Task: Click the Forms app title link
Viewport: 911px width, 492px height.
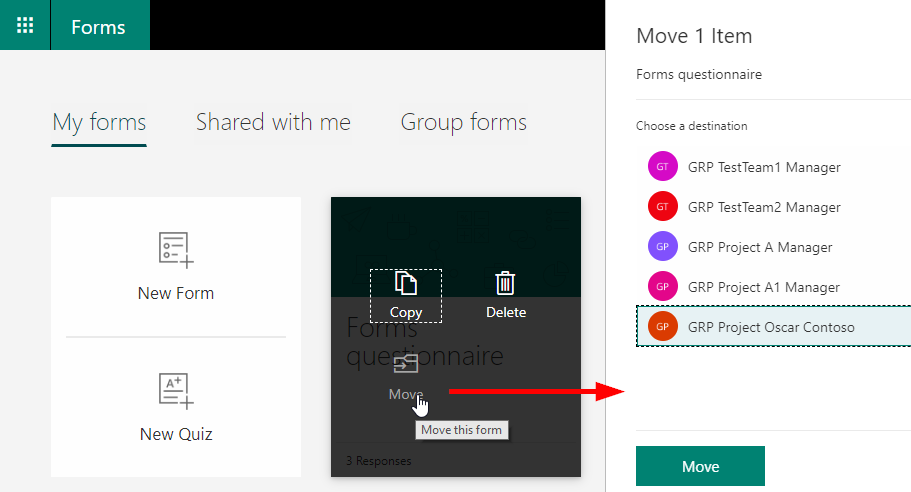Action: click(x=99, y=26)
